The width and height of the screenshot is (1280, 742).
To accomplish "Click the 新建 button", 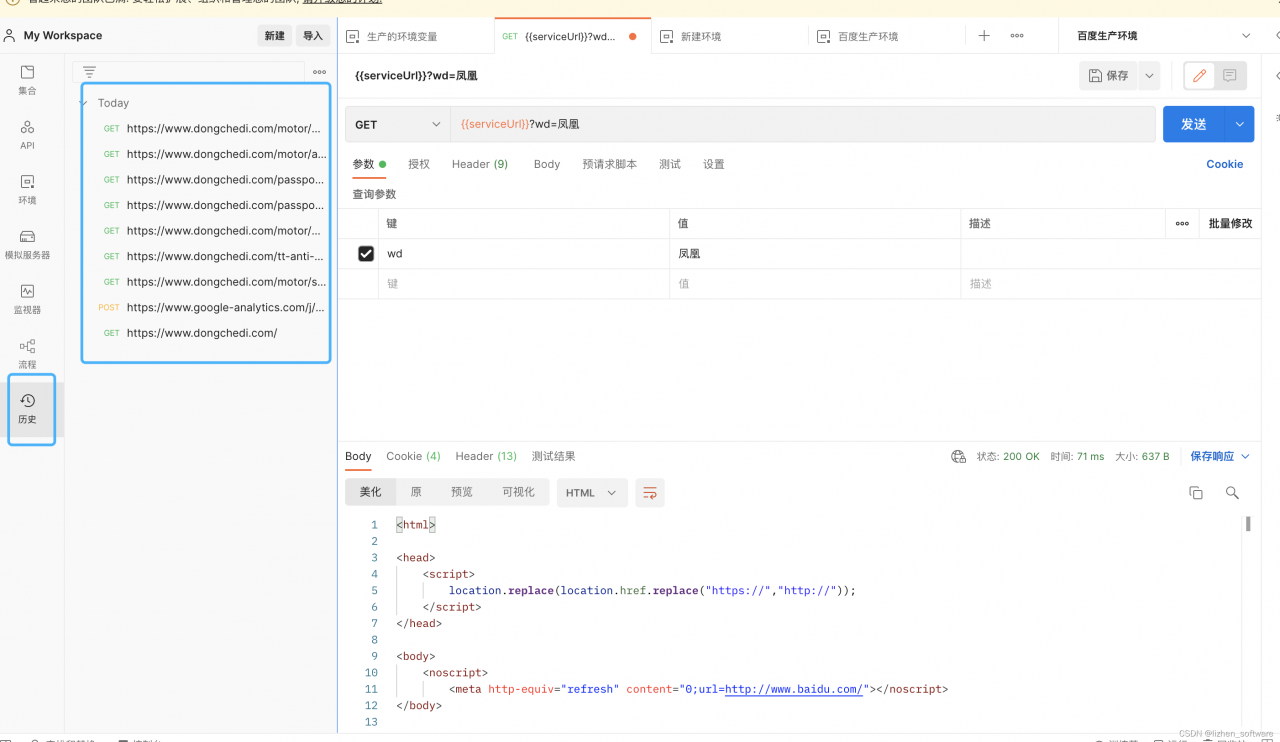I will point(275,35).
